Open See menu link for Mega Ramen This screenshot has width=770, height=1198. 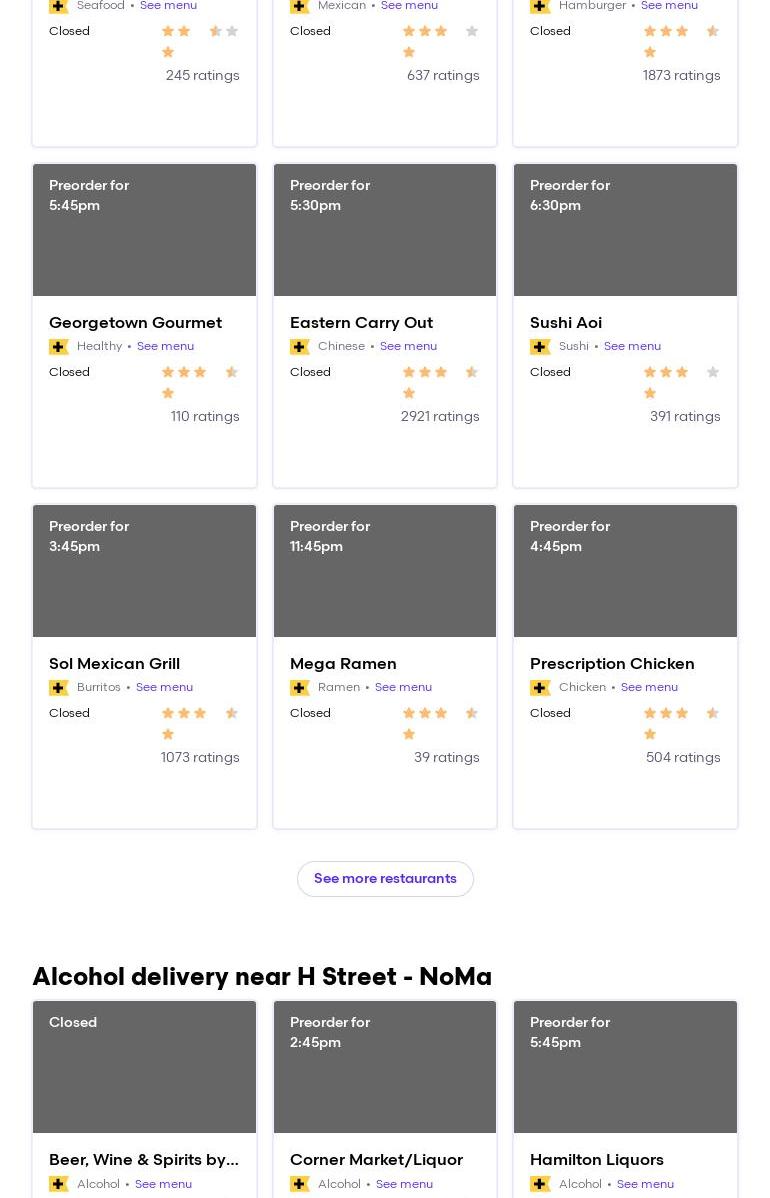click(x=403, y=687)
